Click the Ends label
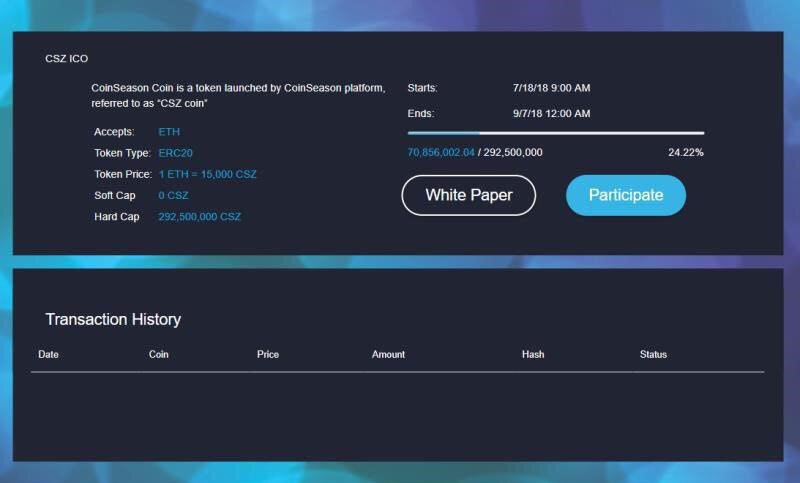Image resolution: width=800 pixels, height=483 pixels. [x=421, y=113]
